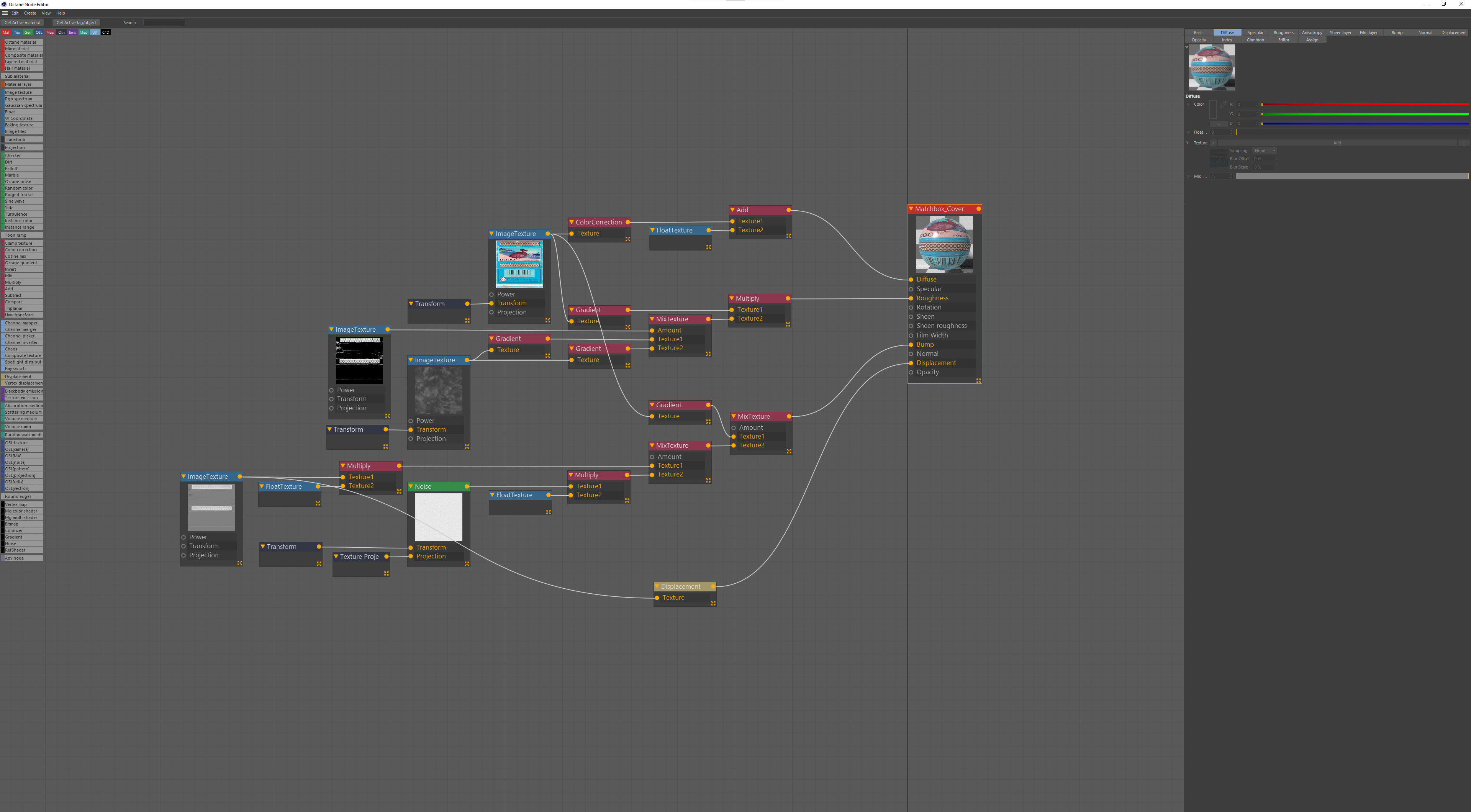Click the Diffuse input port on Matchbox_Cover

[911, 279]
